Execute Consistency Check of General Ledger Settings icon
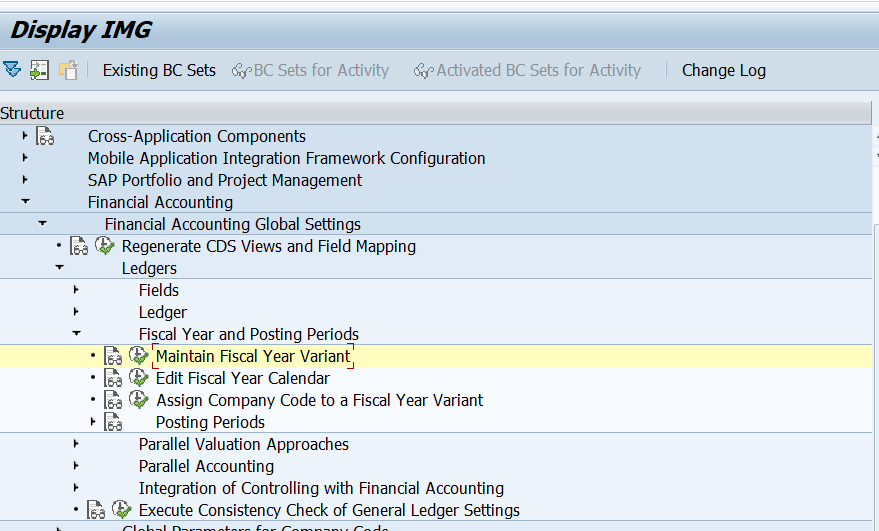Viewport: 879px width, 531px height. [121, 509]
